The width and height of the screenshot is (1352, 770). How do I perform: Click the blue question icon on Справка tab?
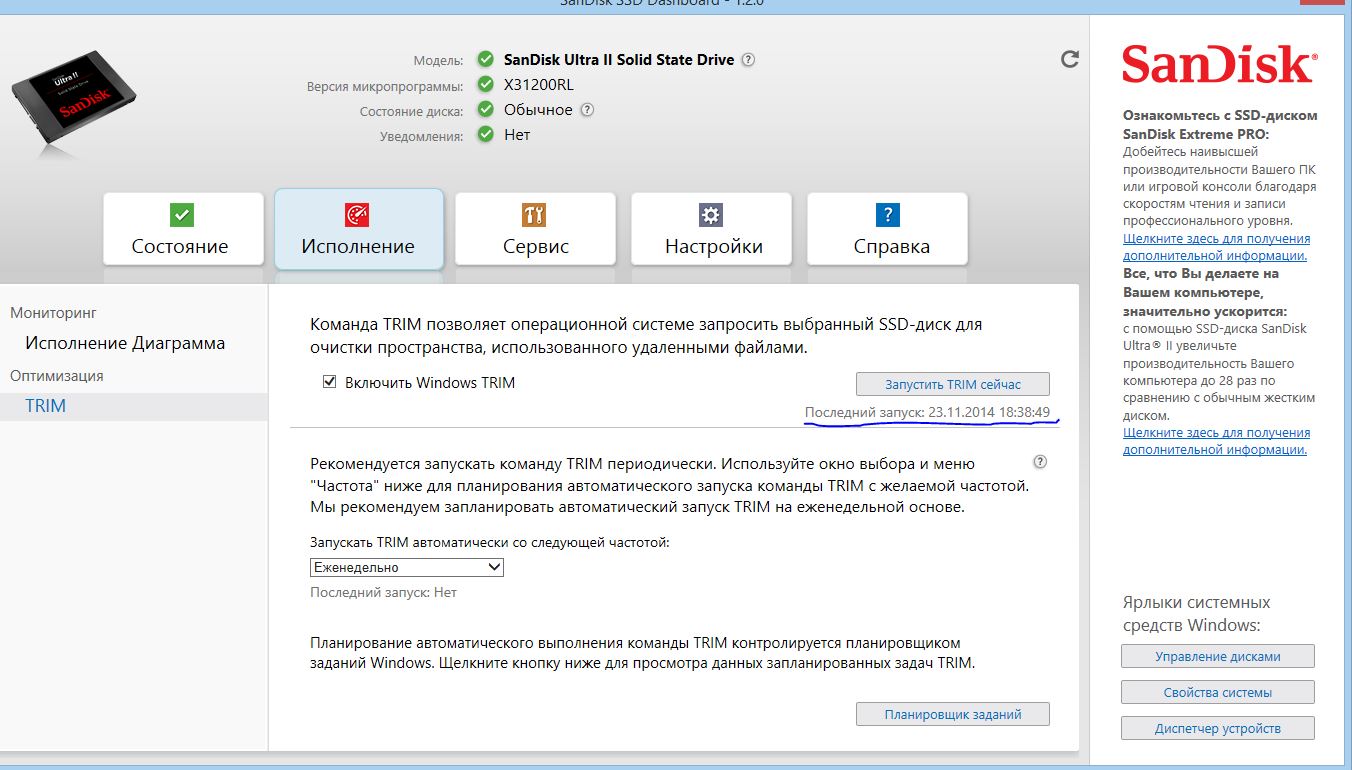point(887,214)
